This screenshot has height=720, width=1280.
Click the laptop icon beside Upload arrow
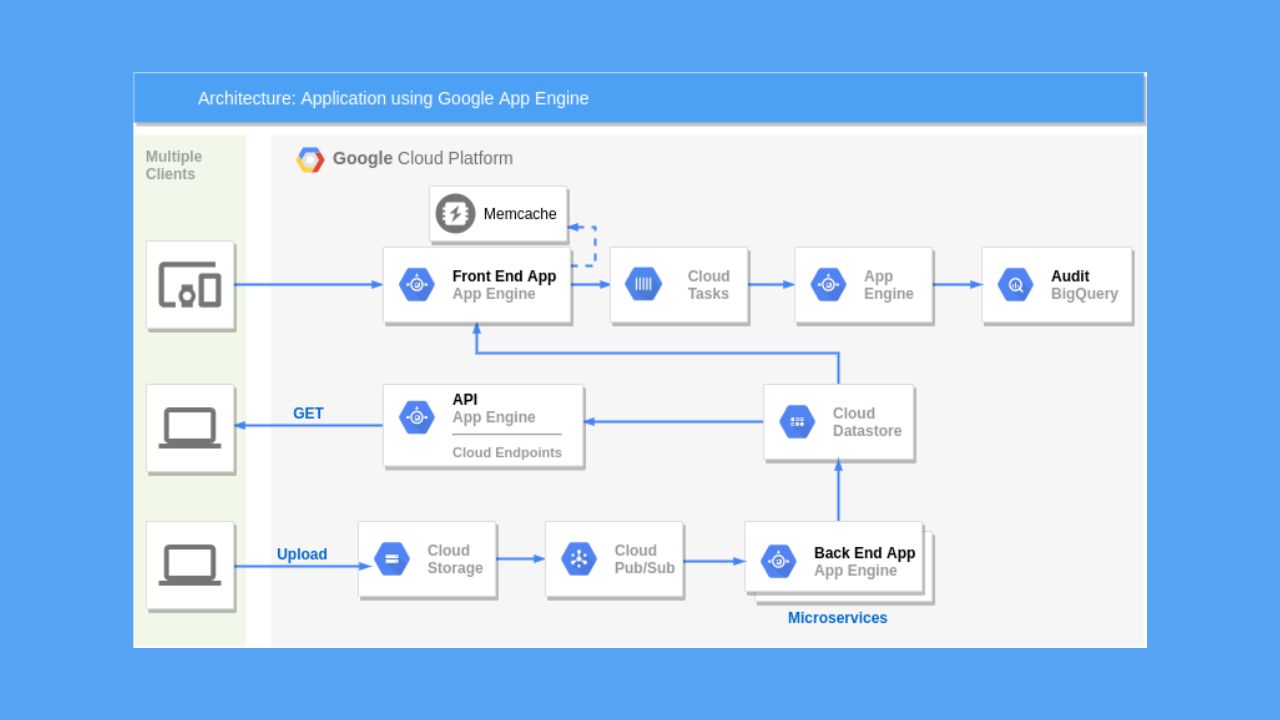191,565
